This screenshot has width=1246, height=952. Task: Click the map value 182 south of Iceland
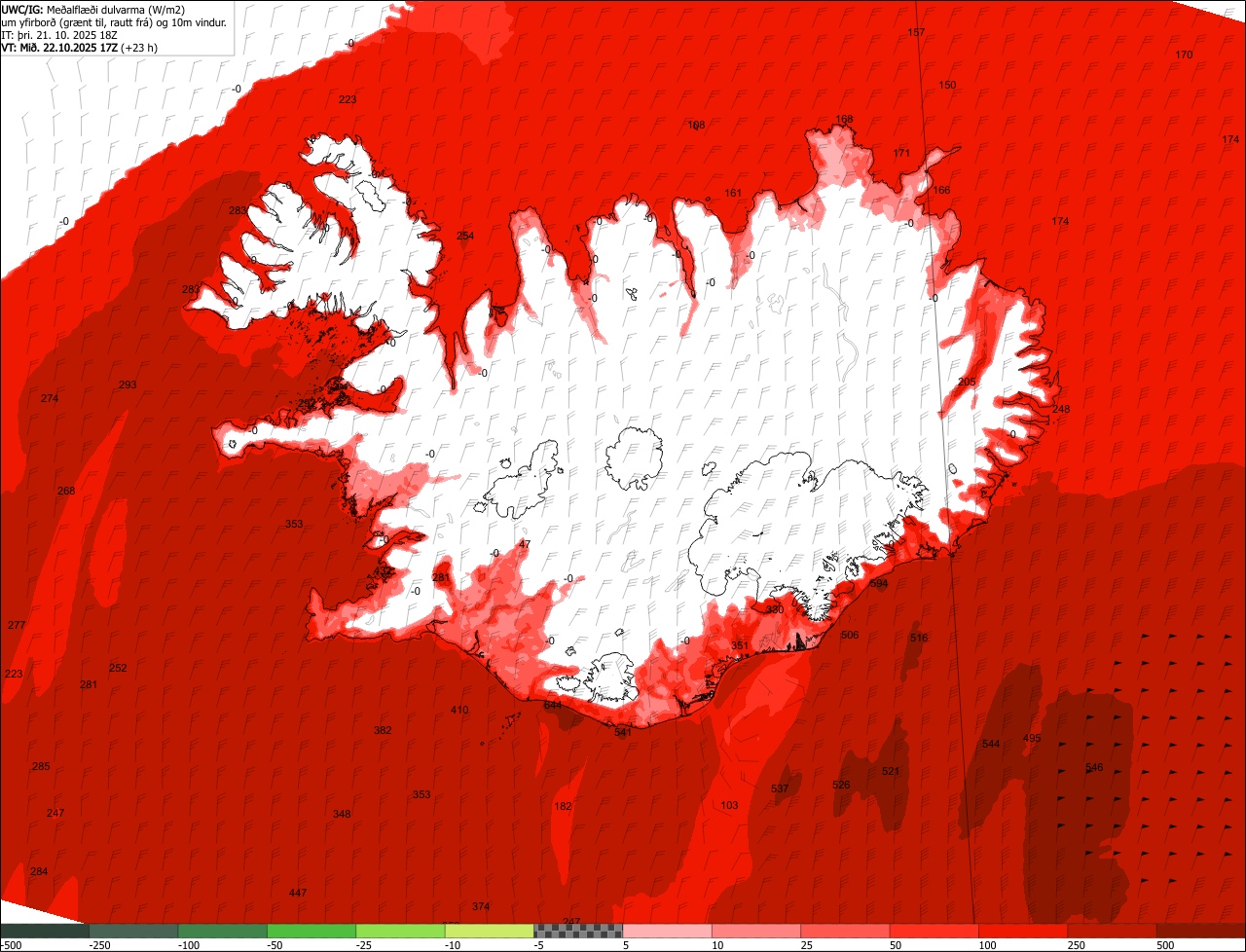click(563, 806)
